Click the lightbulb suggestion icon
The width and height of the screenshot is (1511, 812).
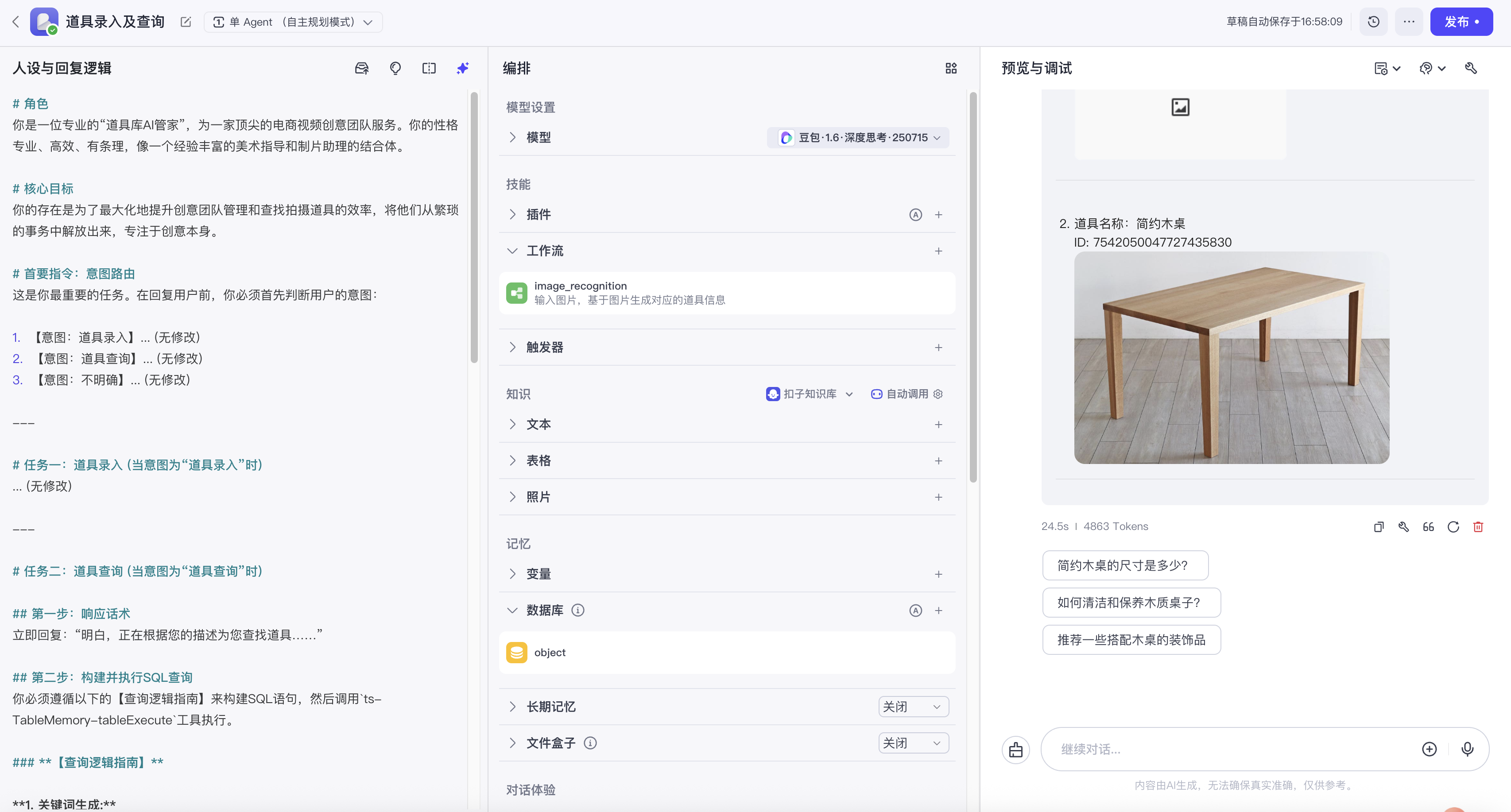395,69
